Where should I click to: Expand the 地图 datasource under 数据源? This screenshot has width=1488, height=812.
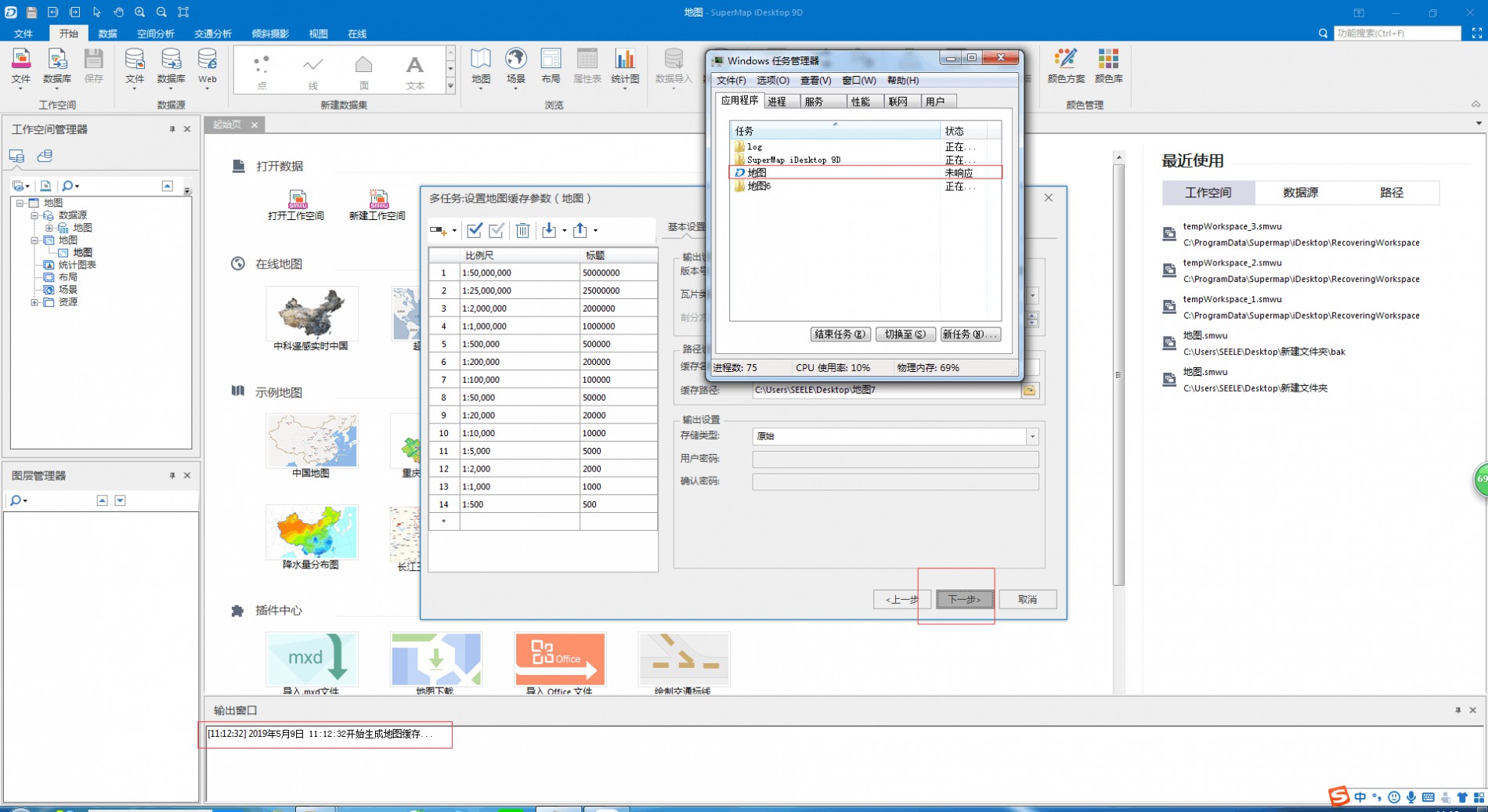[x=49, y=228]
